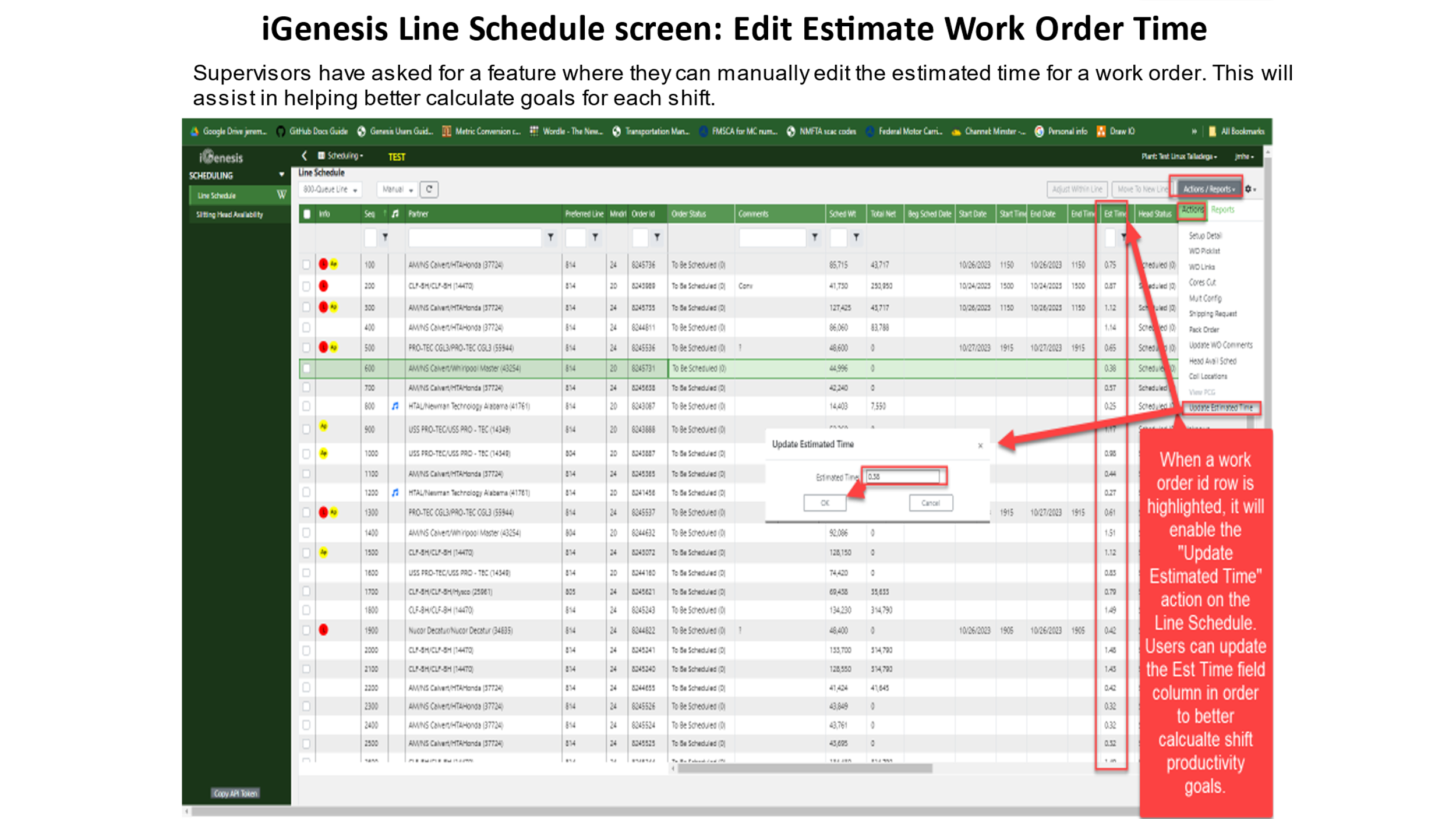Viewport: 1456px width, 819px height.
Task: Click OK in Update Estimated Time dialog
Action: (x=825, y=503)
